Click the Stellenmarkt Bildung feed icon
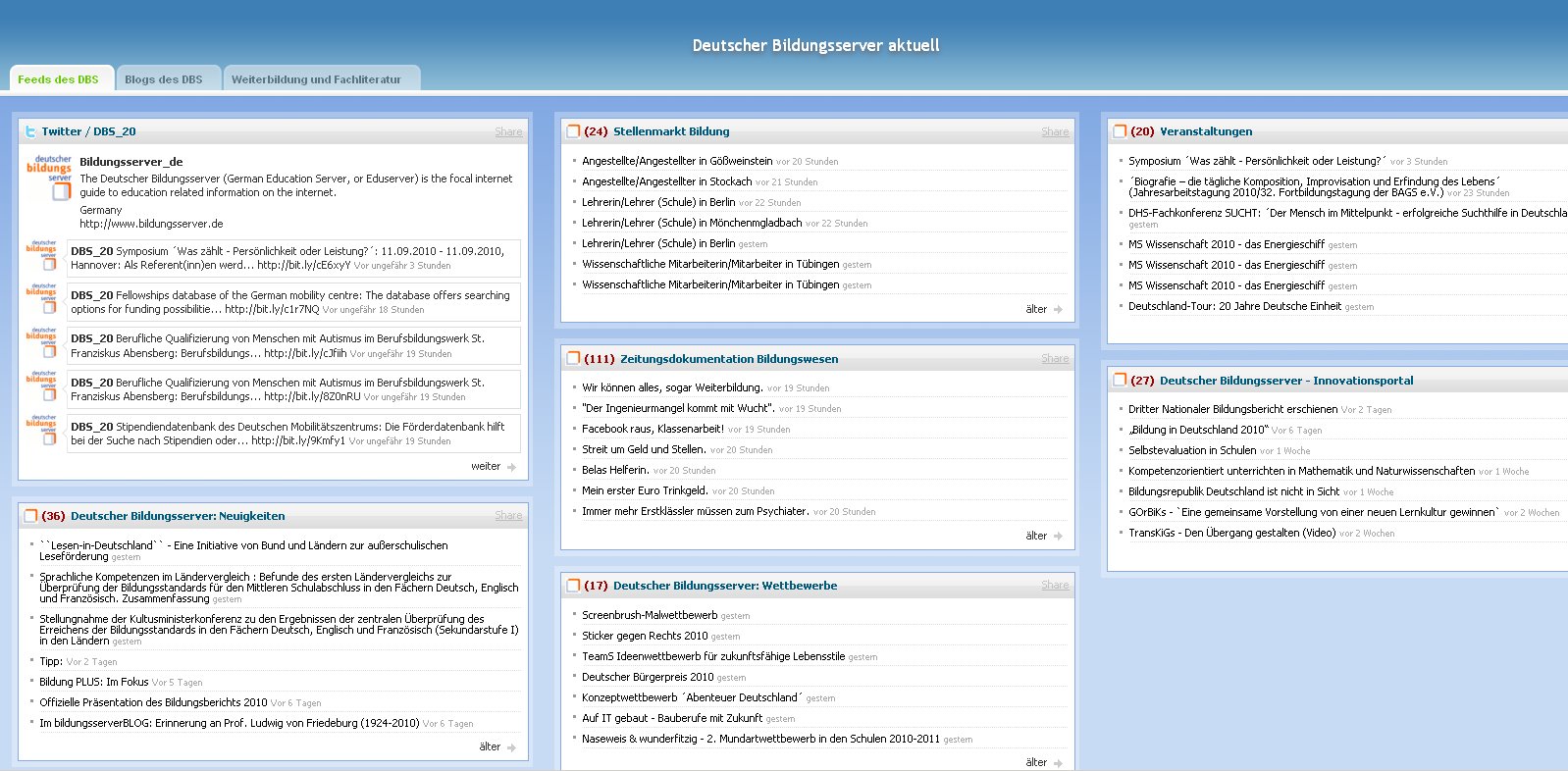Screen dimensions: 1568x771 (573, 131)
